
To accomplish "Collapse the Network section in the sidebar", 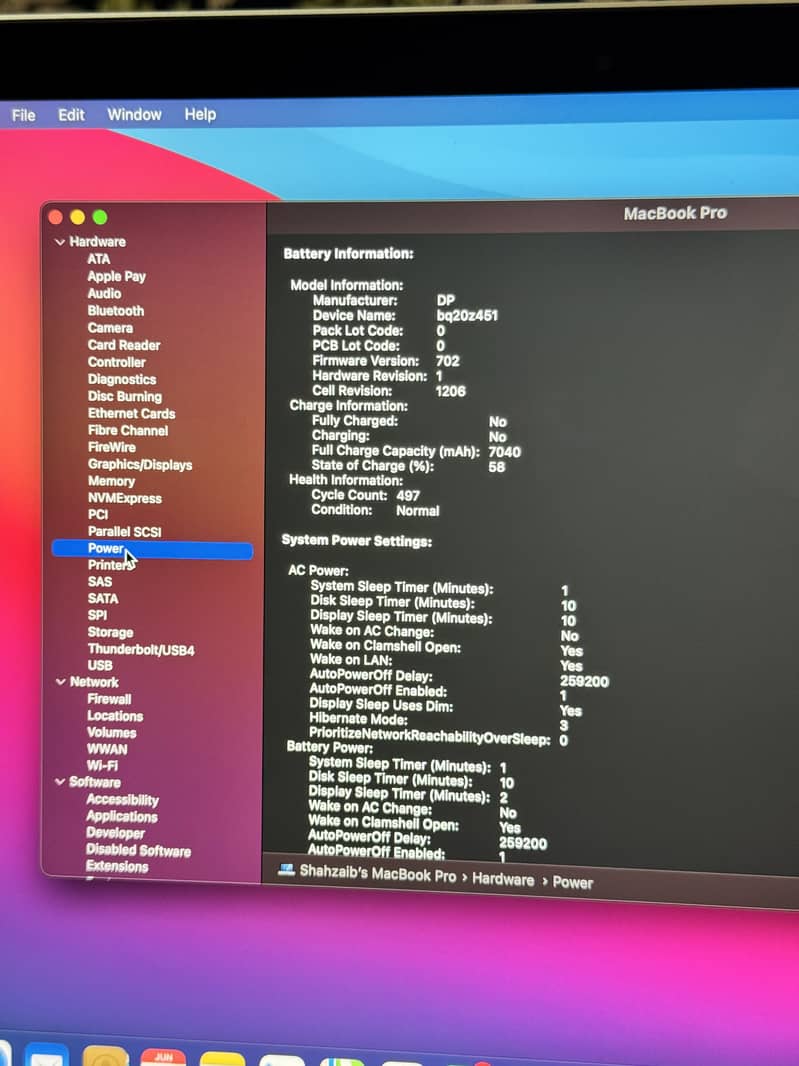I will pyautogui.click(x=61, y=681).
